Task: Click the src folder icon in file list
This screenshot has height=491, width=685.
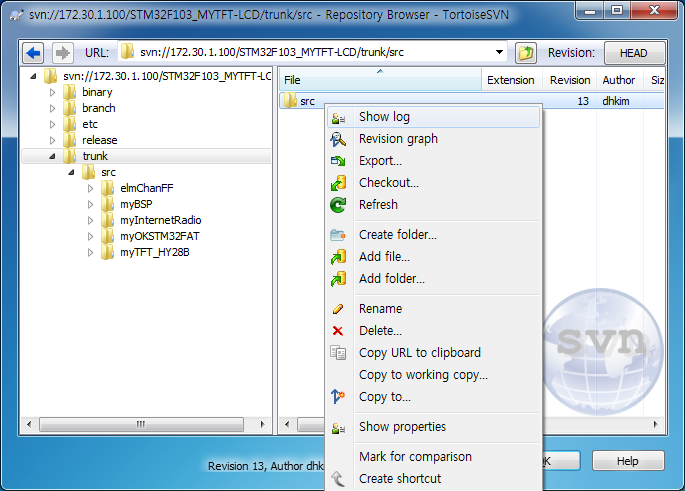Action: tap(290, 101)
